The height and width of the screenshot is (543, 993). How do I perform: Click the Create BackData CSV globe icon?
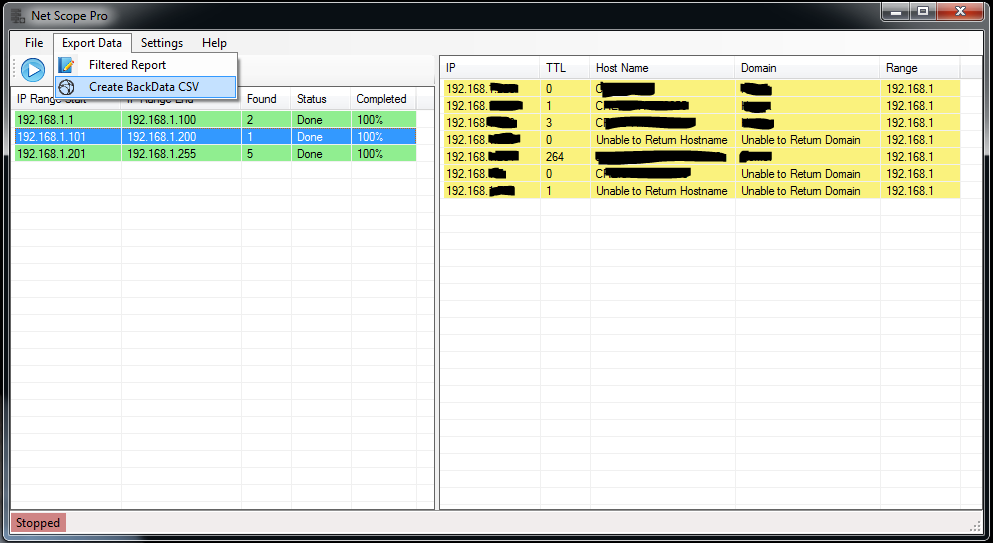(x=66, y=87)
